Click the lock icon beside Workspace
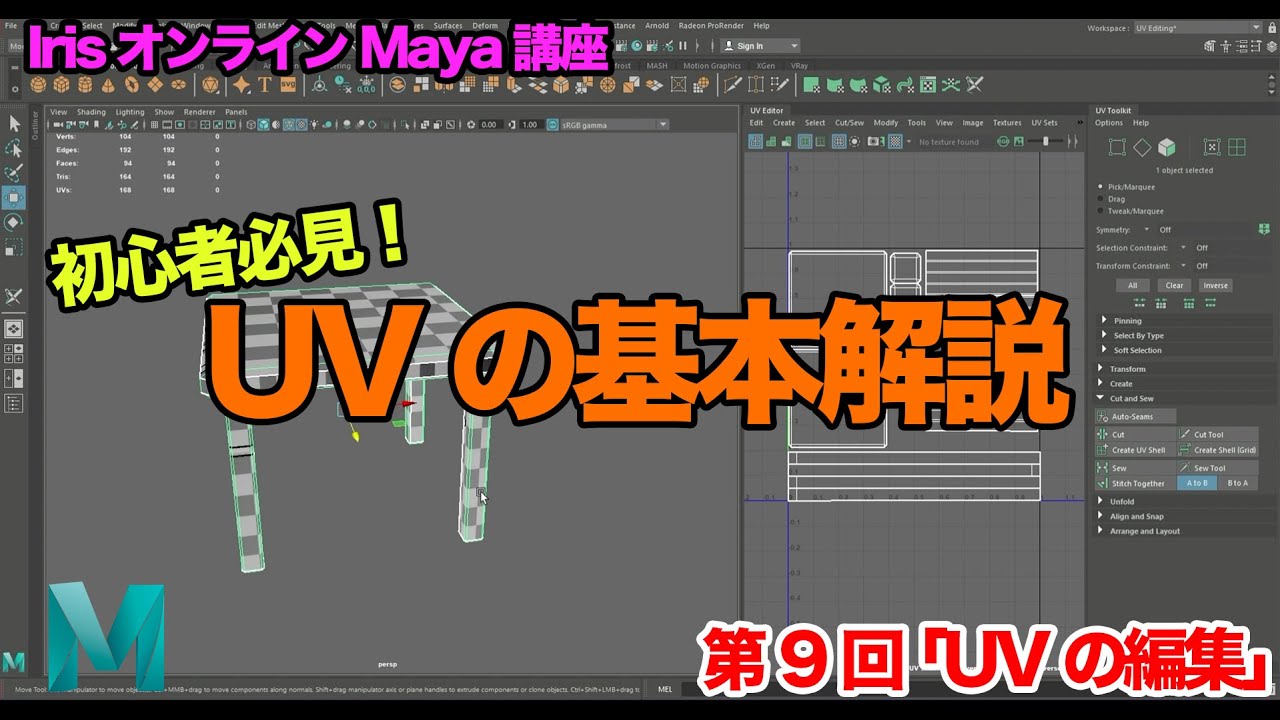Viewport: 1280px width, 720px height. pyautogui.click(x=1272, y=28)
